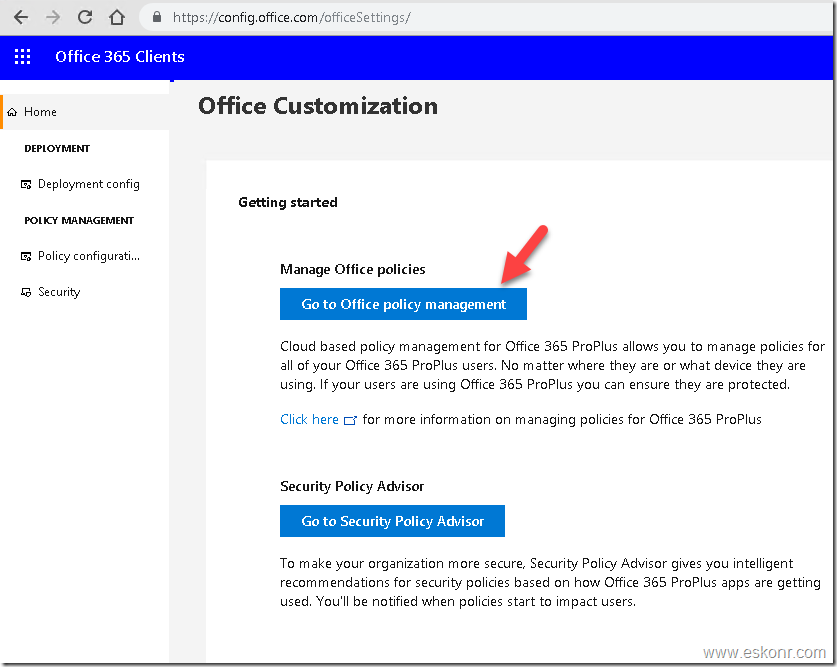This screenshot has width=837, height=667.
Task: Open the Office app launcher waffle
Action: pos(22,57)
